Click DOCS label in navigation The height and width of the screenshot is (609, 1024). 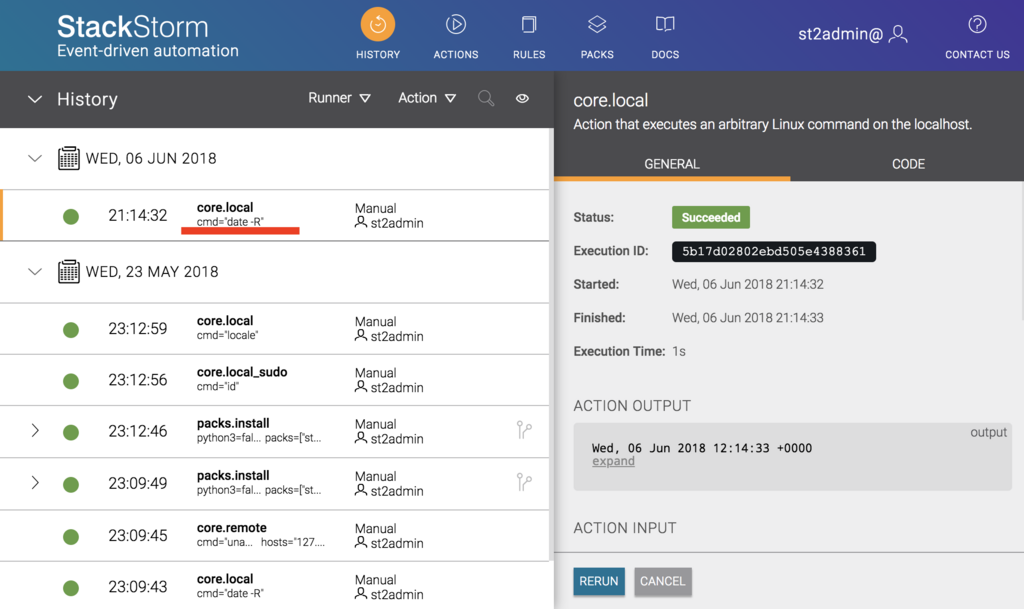click(x=665, y=55)
